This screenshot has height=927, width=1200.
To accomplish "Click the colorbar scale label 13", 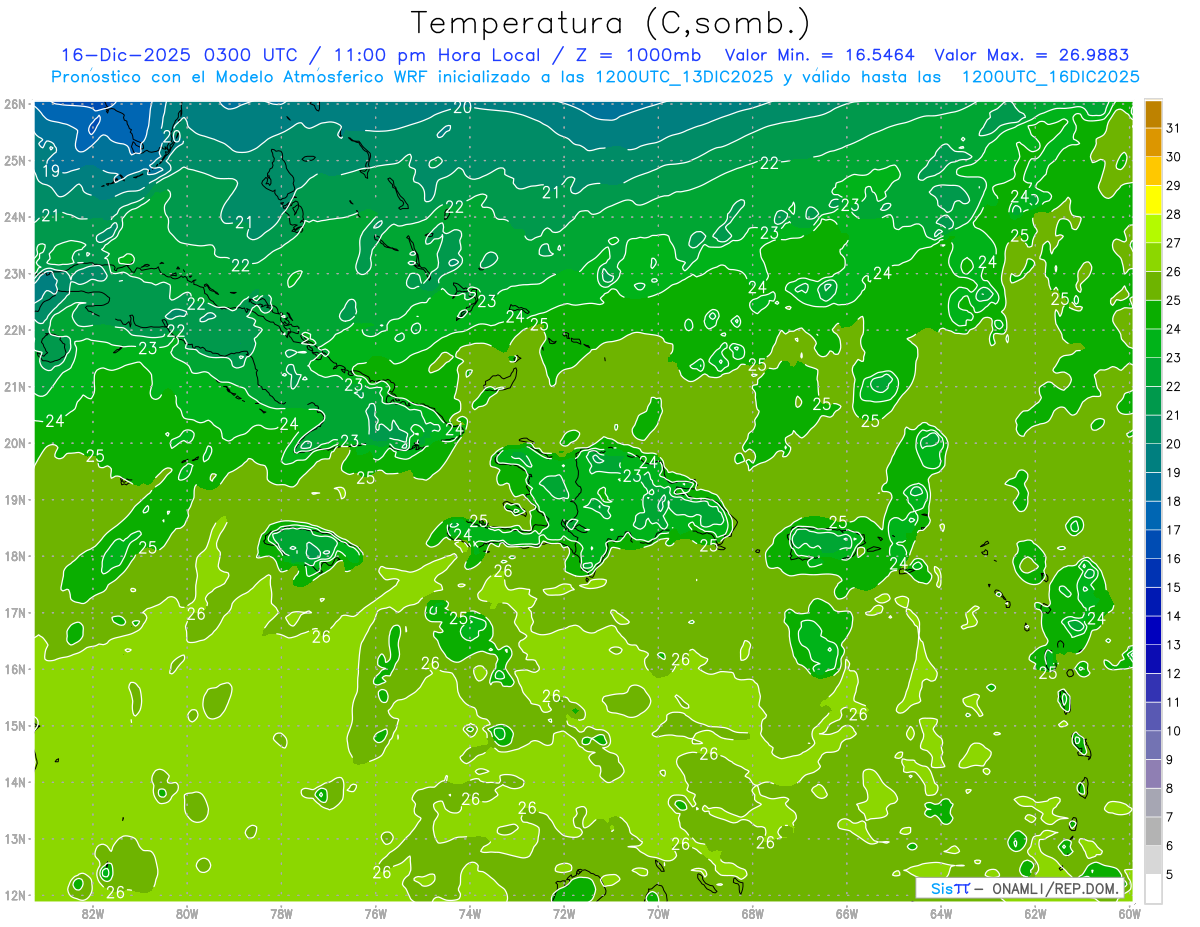I will 1173,645.
